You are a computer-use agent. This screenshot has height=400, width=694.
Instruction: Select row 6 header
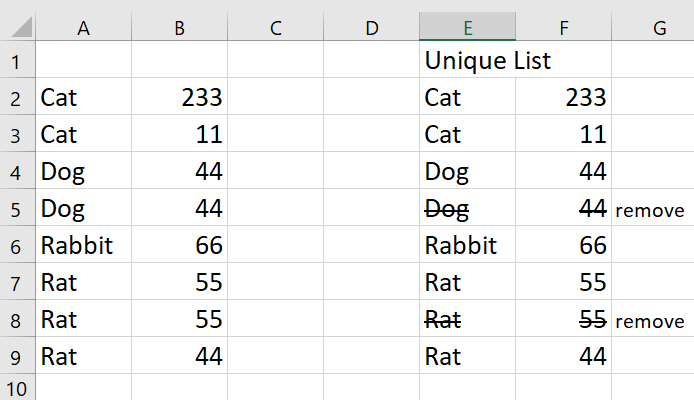tap(17, 244)
